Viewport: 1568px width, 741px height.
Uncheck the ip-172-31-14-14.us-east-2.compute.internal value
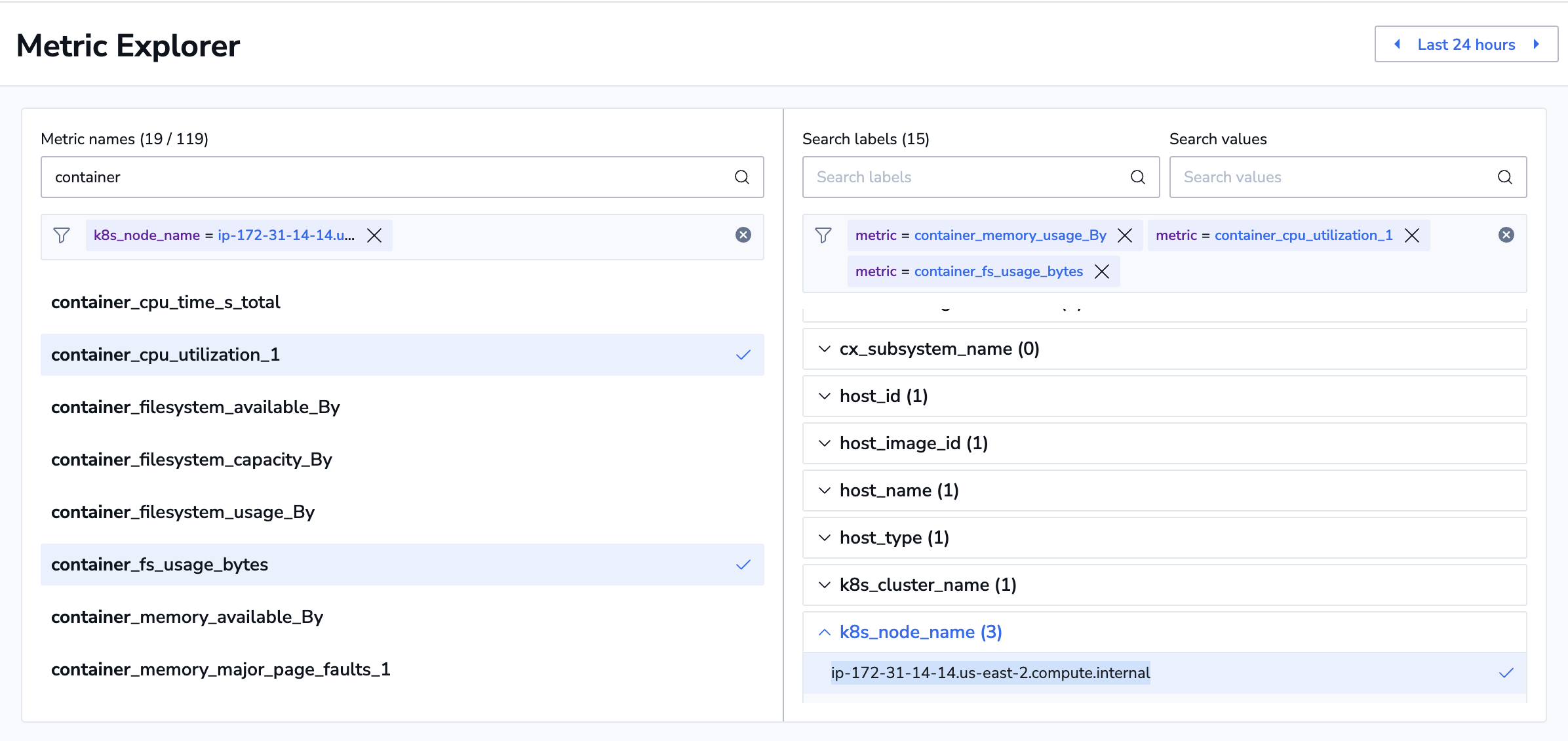(990, 673)
